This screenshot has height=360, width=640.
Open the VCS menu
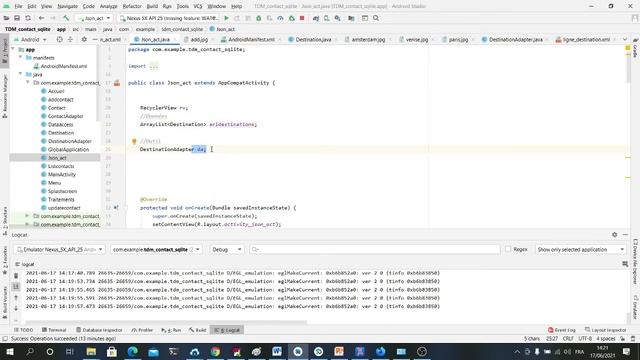[x=198, y=6]
